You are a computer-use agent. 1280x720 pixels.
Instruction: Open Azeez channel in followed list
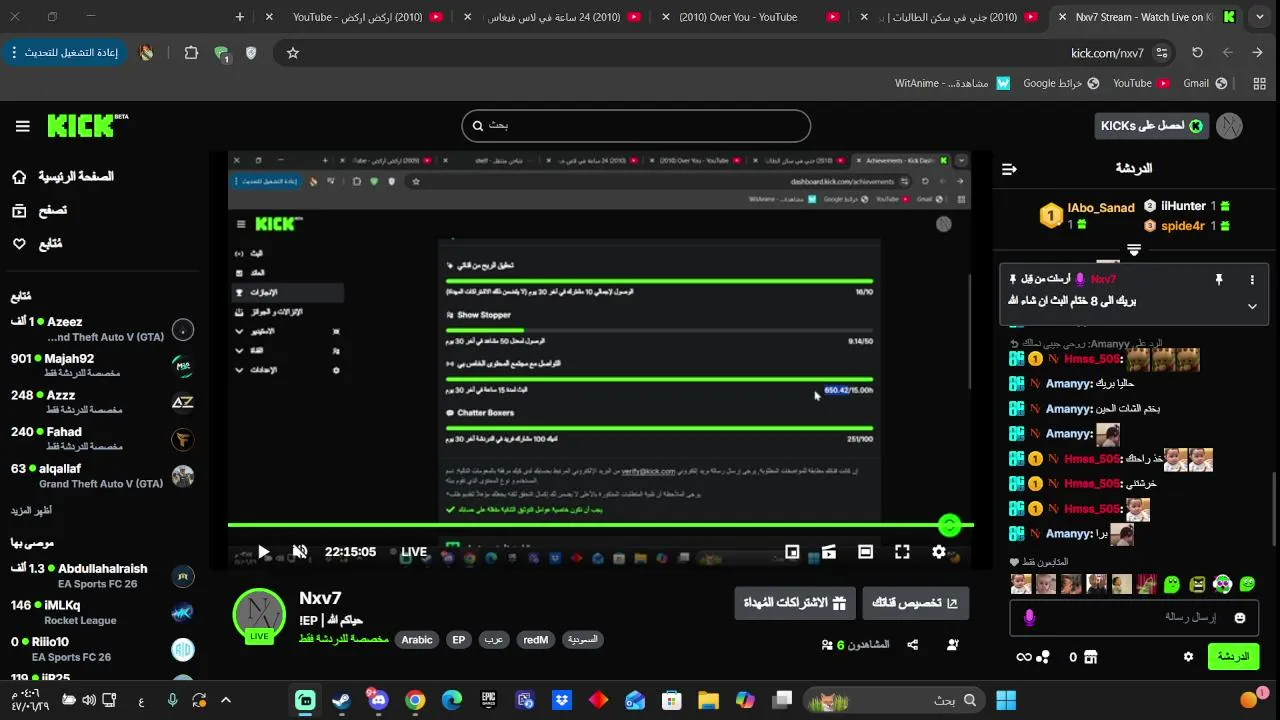coord(100,329)
